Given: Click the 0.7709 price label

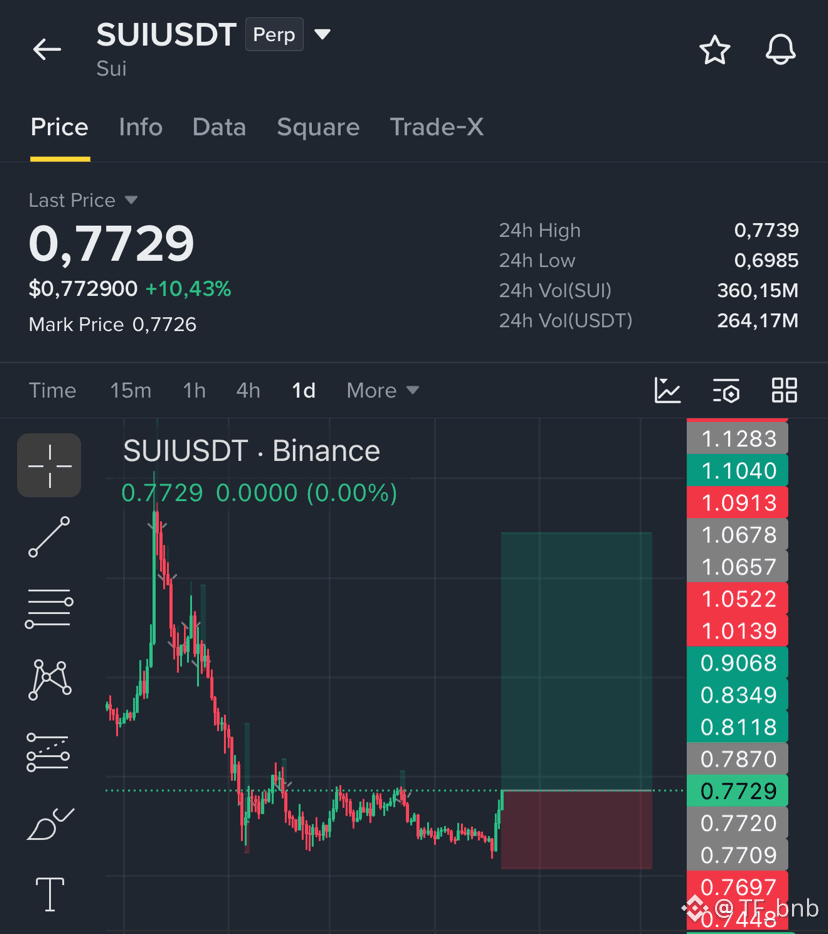Looking at the screenshot, I should point(738,855).
